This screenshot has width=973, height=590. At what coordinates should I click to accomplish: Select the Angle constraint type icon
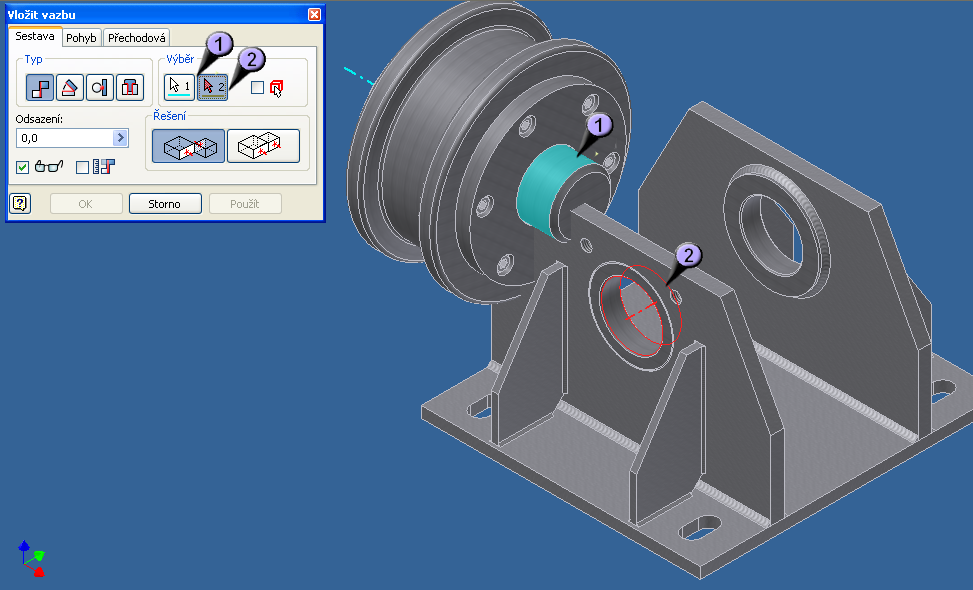[x=70, y=88]
